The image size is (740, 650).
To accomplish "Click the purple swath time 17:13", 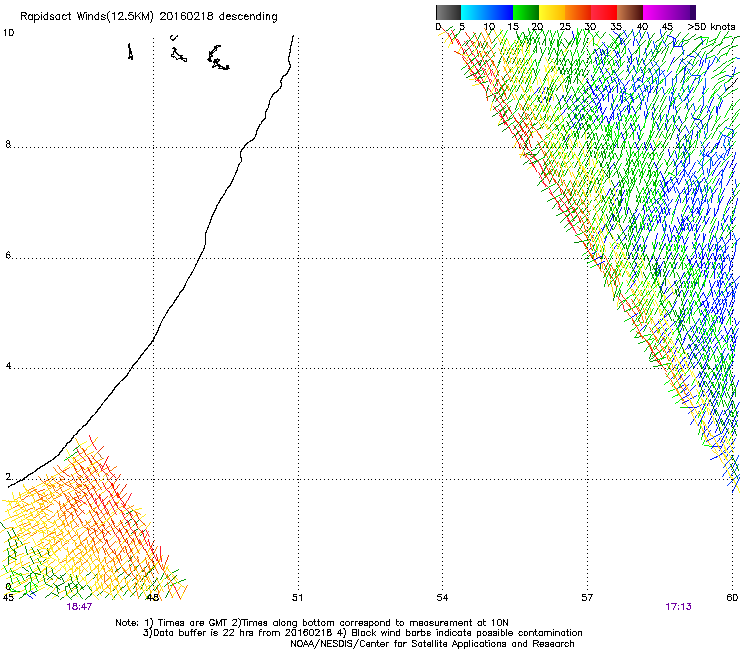I will (x=679, y=607).
